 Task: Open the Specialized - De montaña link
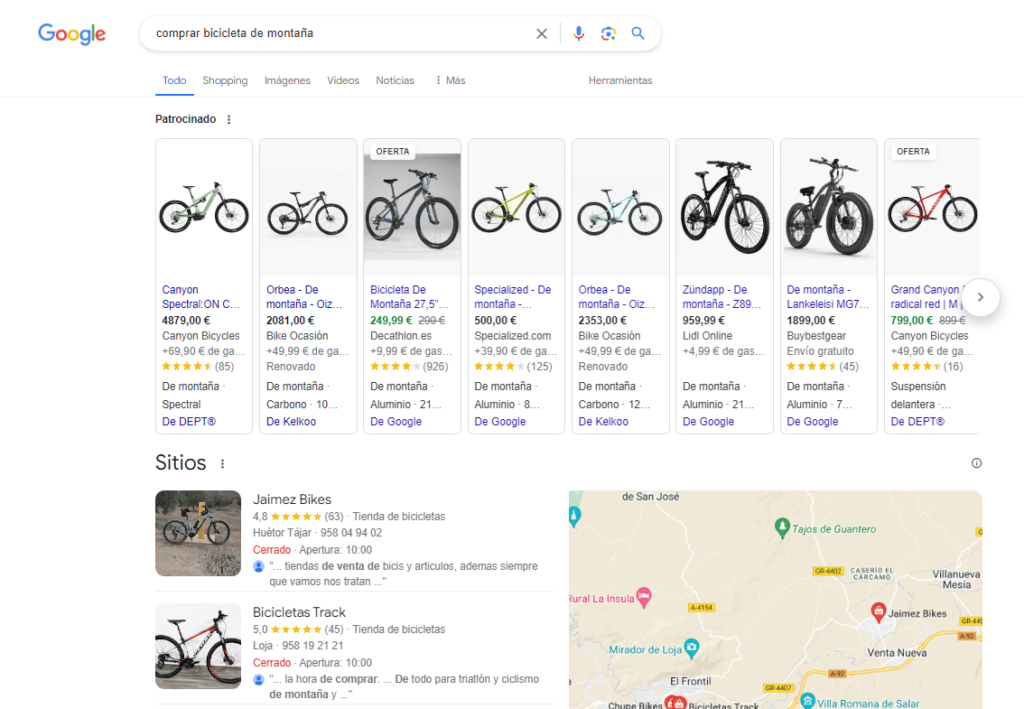tap(513, 297)
